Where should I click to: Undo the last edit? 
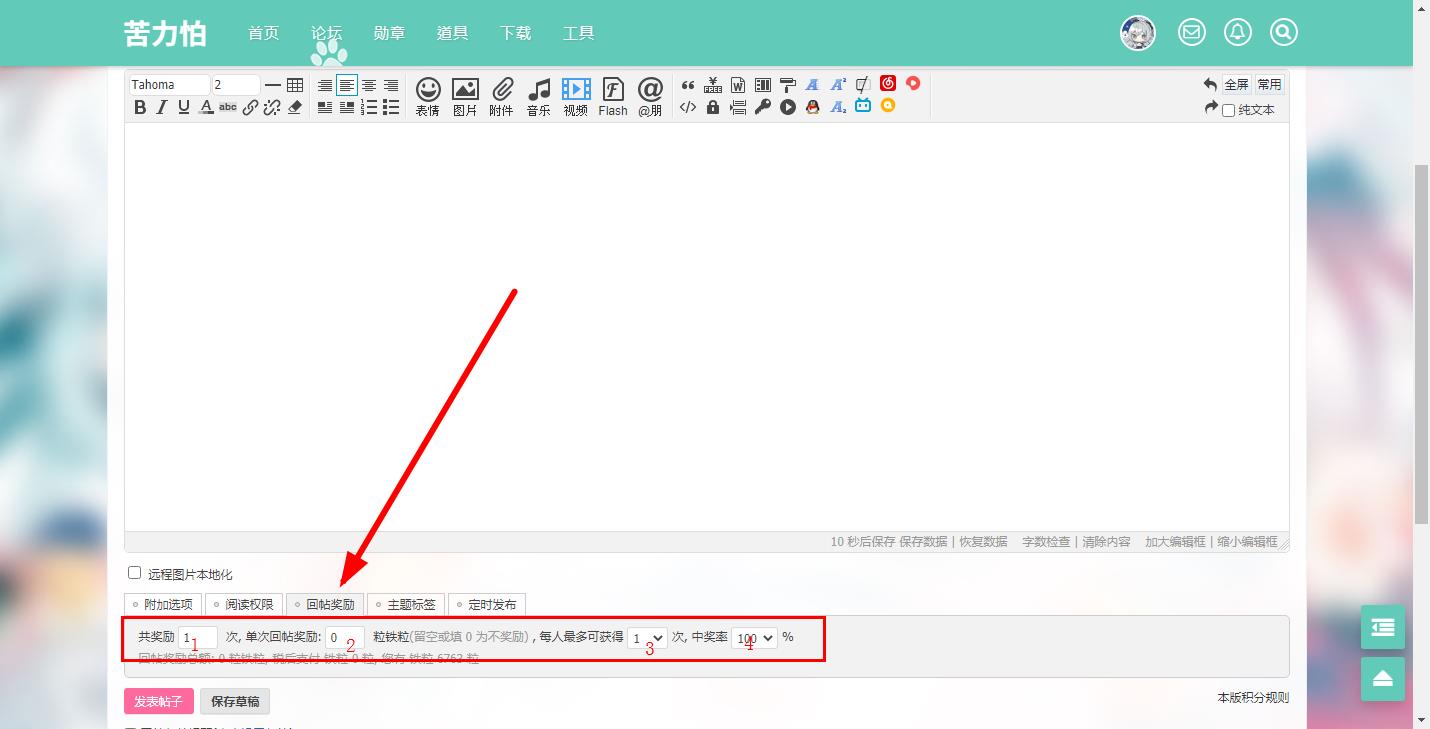click(x=1211, y=85)
